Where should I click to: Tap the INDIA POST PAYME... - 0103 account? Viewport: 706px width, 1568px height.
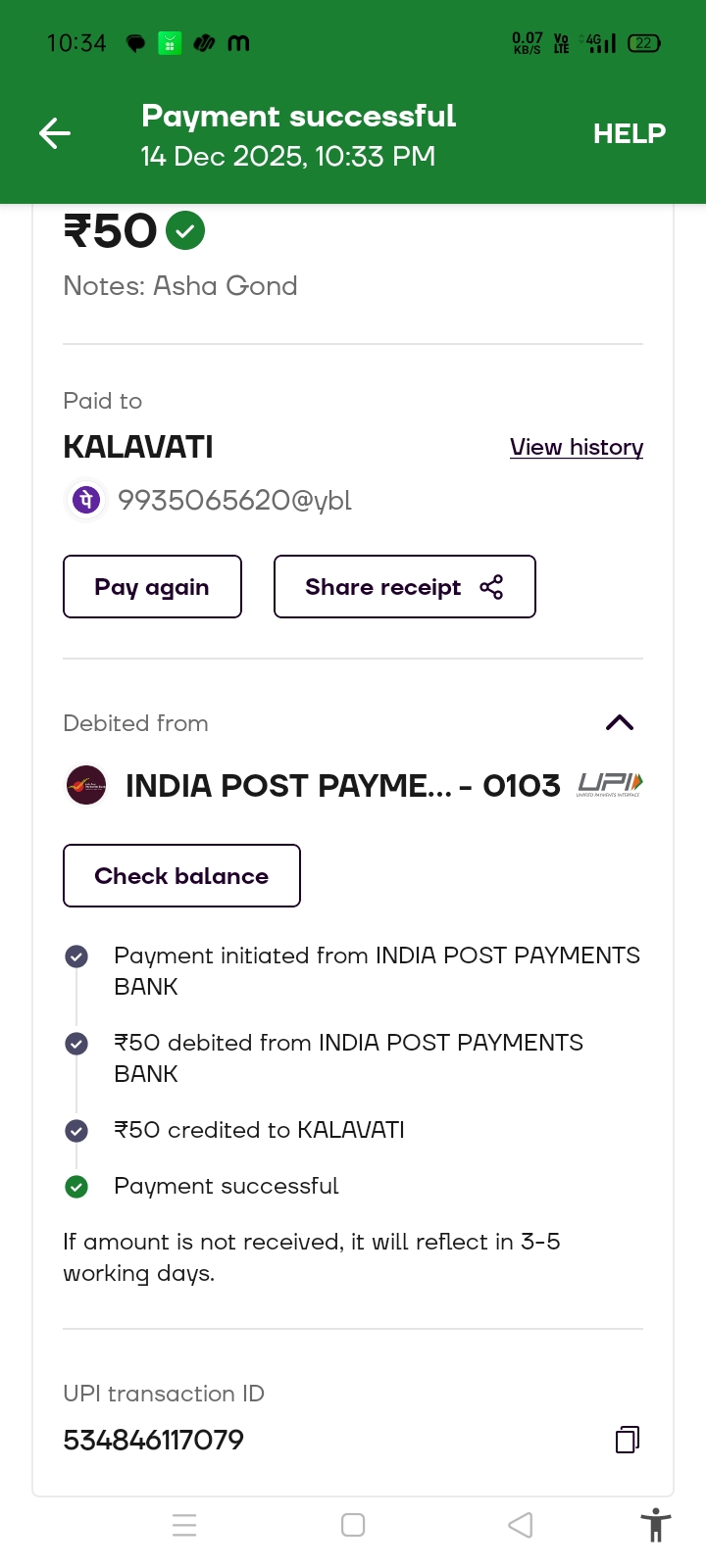point(342,785)
